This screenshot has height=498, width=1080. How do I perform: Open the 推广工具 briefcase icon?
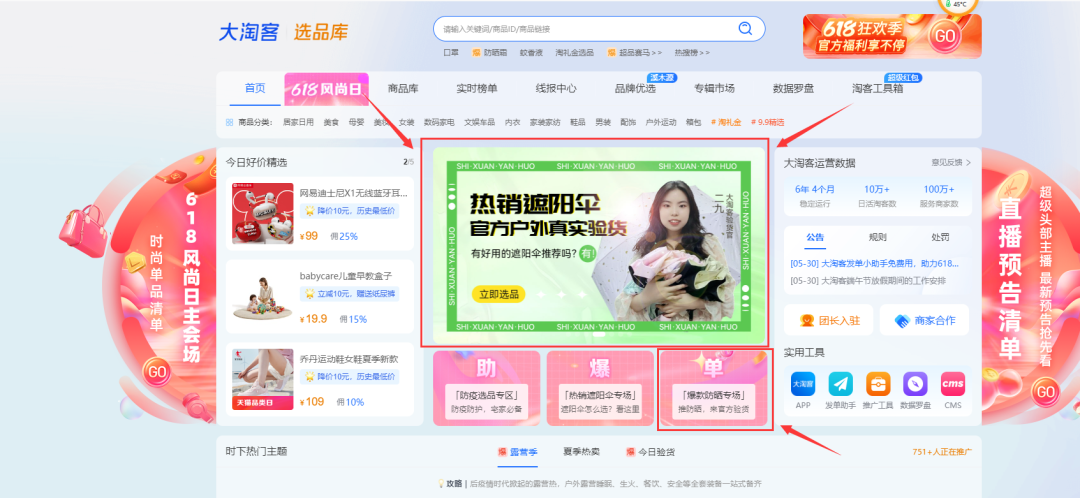tap(878, 384)
